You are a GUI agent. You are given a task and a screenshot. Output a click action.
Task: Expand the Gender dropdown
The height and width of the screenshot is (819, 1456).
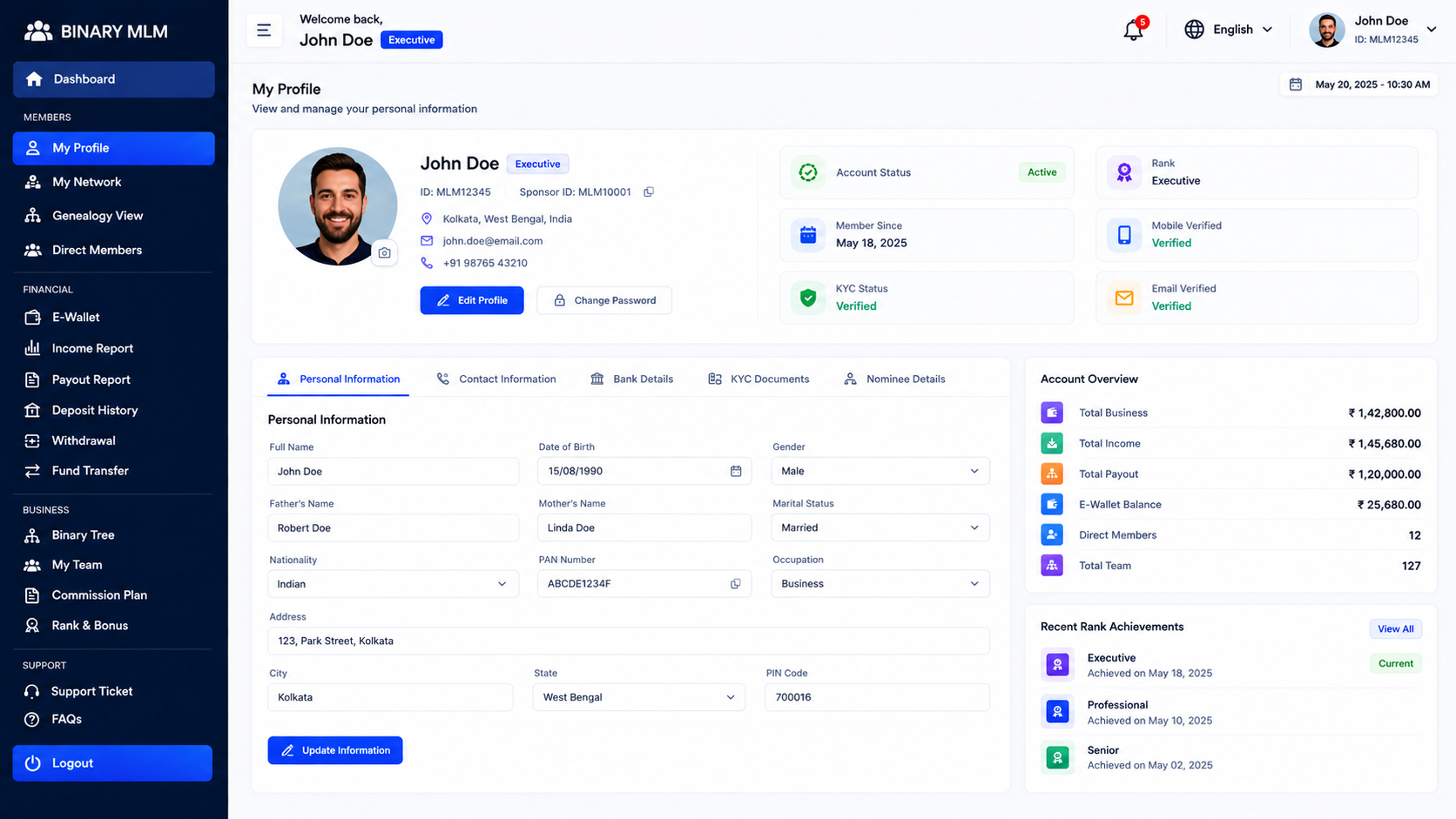[x=880, y=471]
